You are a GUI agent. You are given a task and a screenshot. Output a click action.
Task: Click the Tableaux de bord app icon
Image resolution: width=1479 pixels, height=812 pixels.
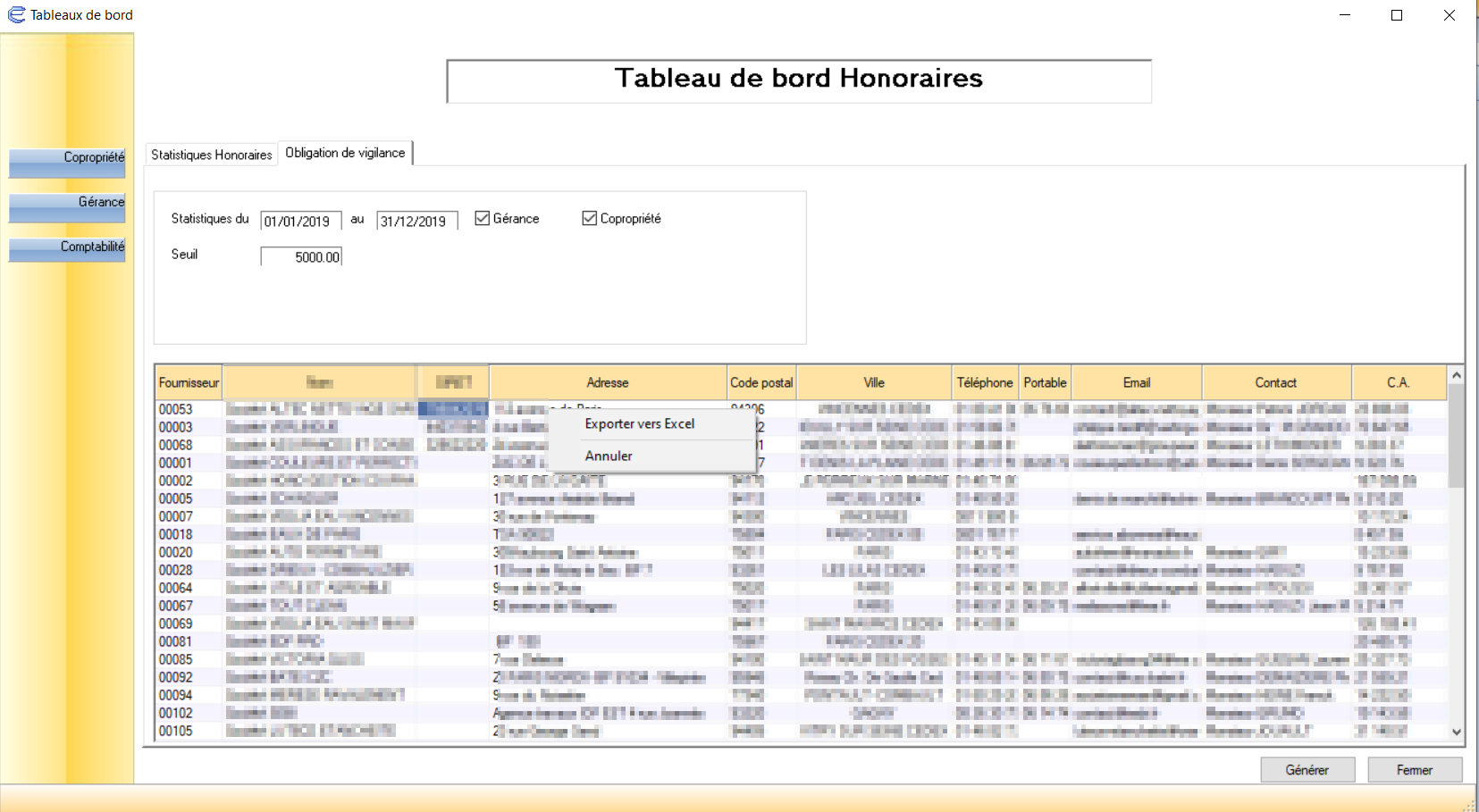coord(16,14)
